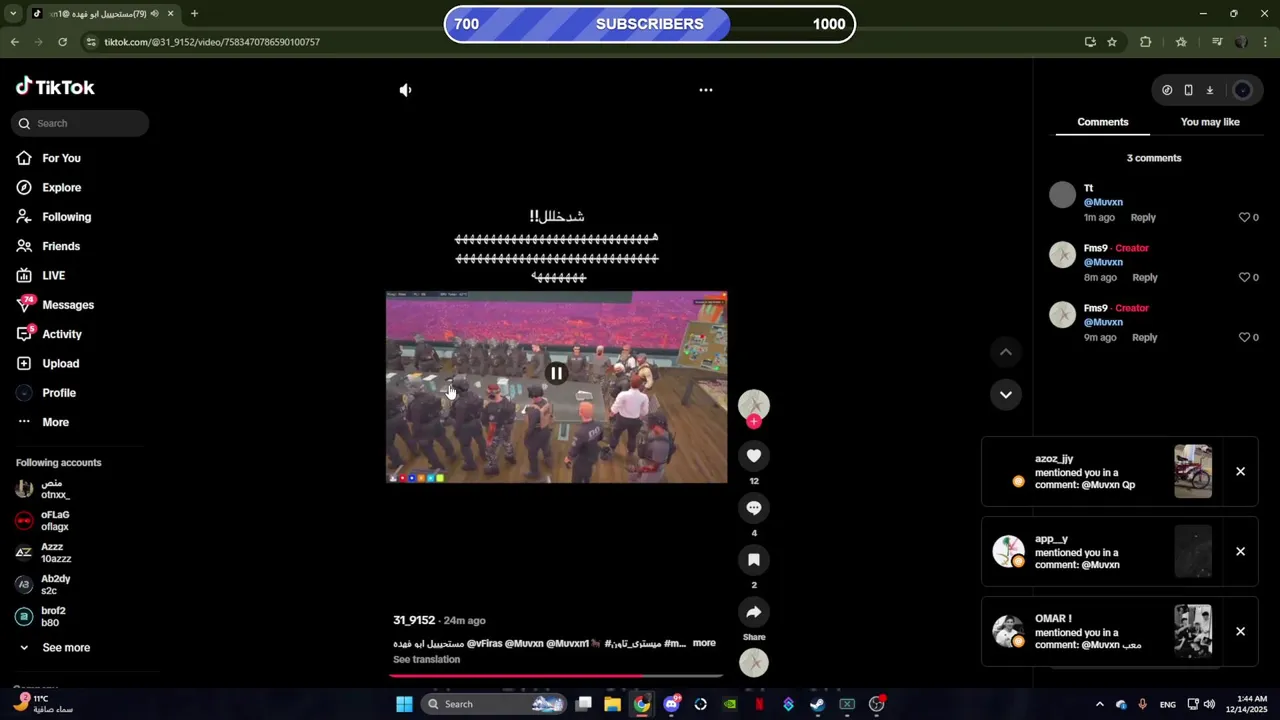Viewport: 1280px width, 720px height.
Task: Open Azzz 10azzz following account
Action: [55, 553]
